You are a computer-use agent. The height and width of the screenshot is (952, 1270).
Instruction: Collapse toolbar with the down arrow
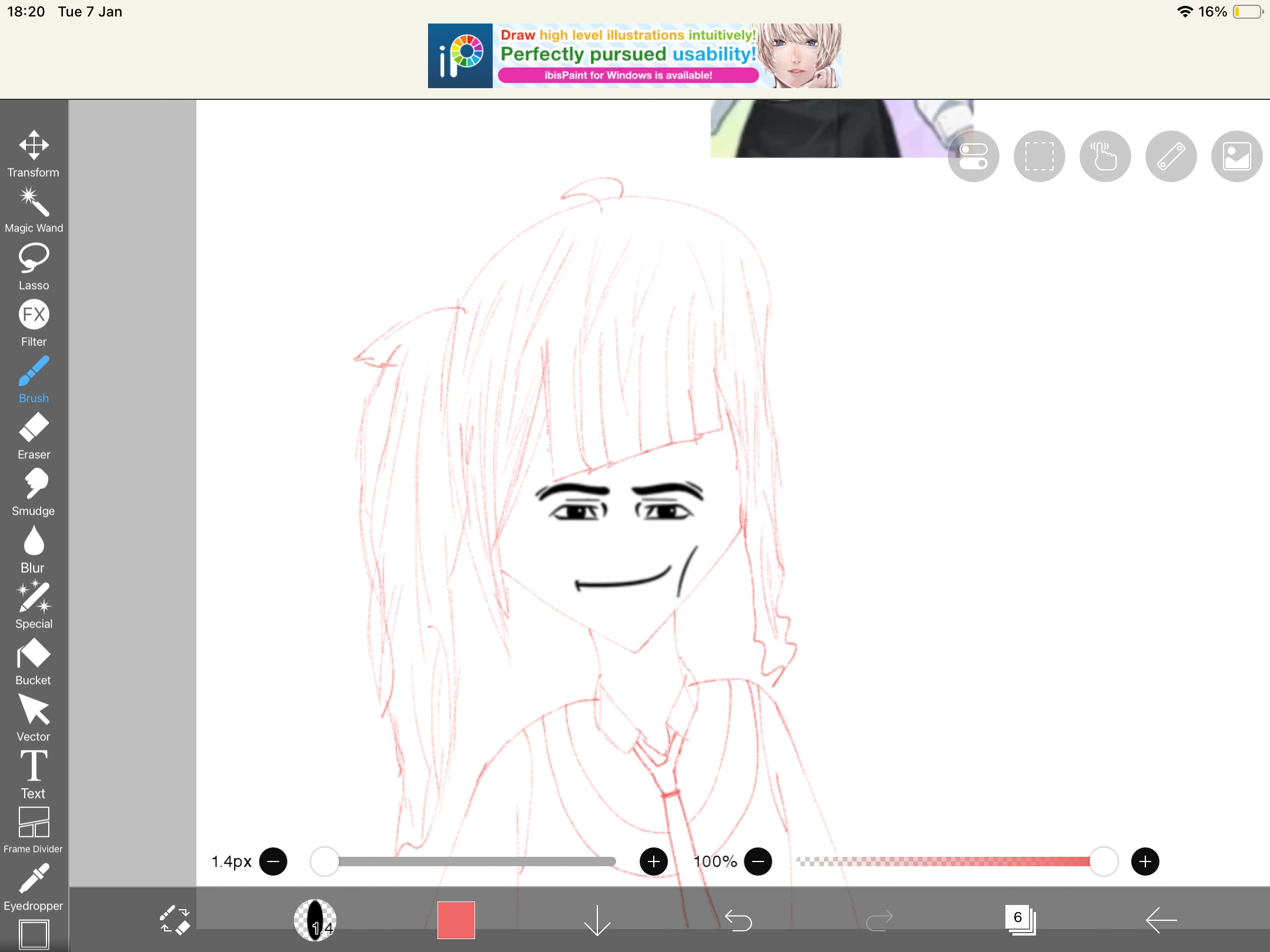597,920
